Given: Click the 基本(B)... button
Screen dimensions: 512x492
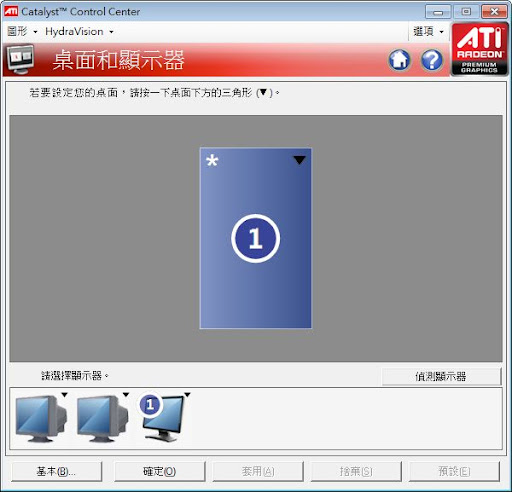Looking at the screenshot, I should tap(57, 472).
